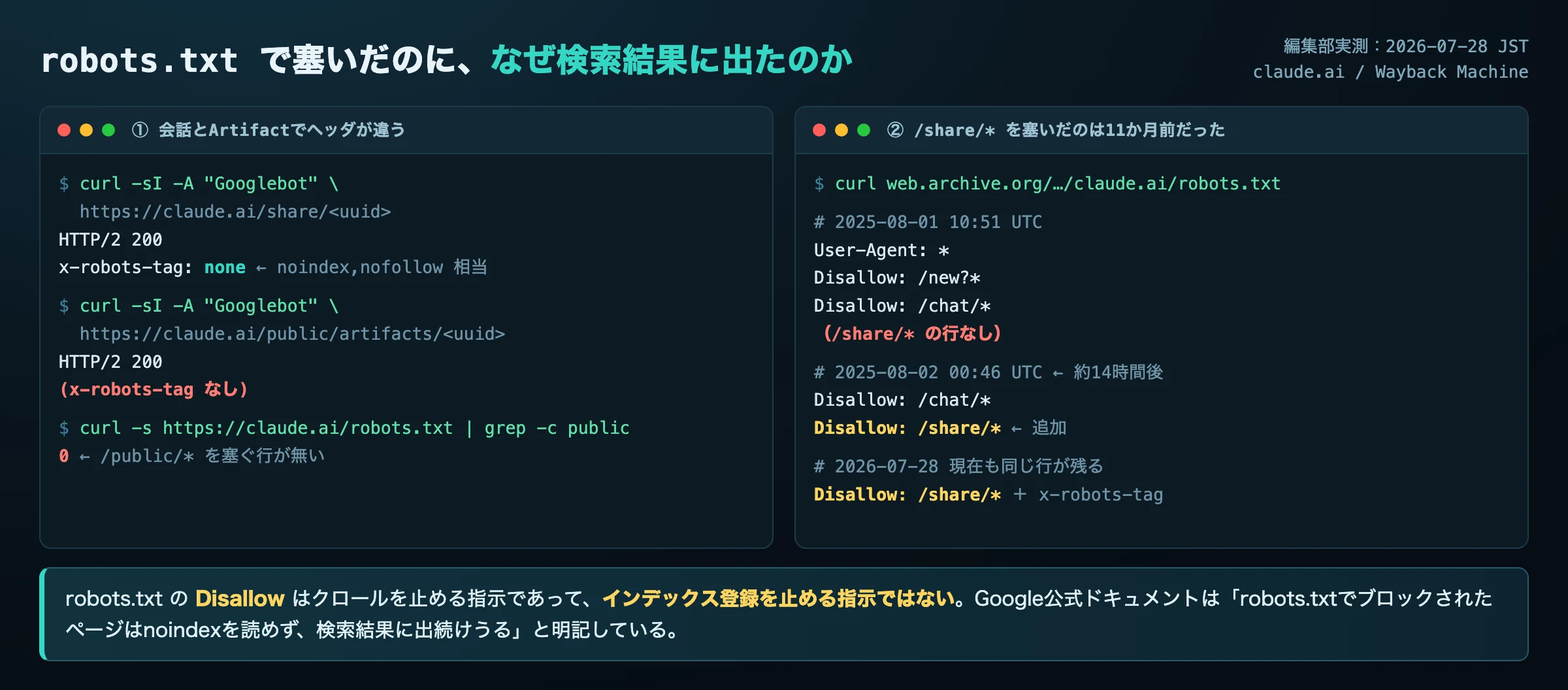Click the sentence 'ページはnoindexを読めず、検索結果に出続けうる'
This screenshot has height=690, width=1568.
[x=288, y=630]
